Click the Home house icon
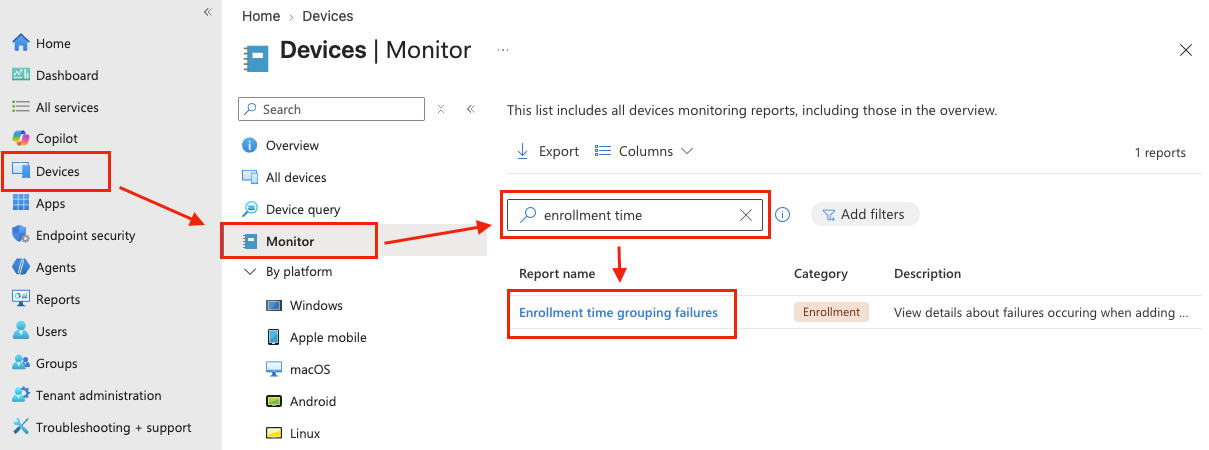Image resolution: width=1209 pixels, height=450 pixels. (20, 43)
